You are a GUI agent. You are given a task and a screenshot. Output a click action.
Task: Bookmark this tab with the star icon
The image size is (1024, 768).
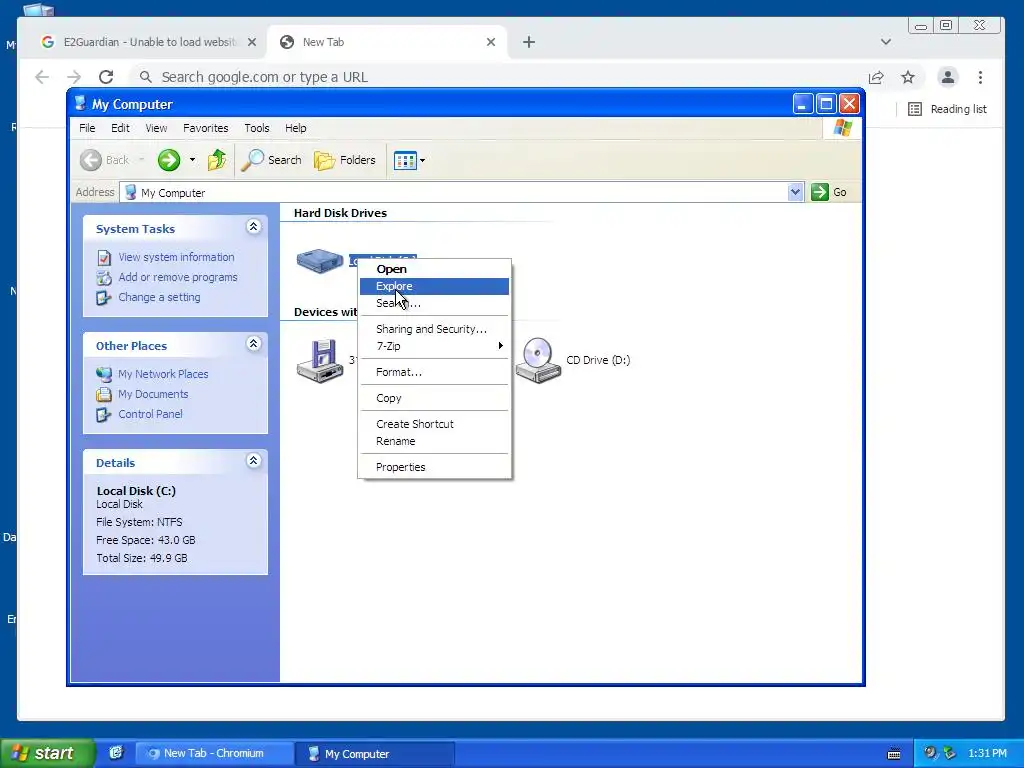(908, 77)
